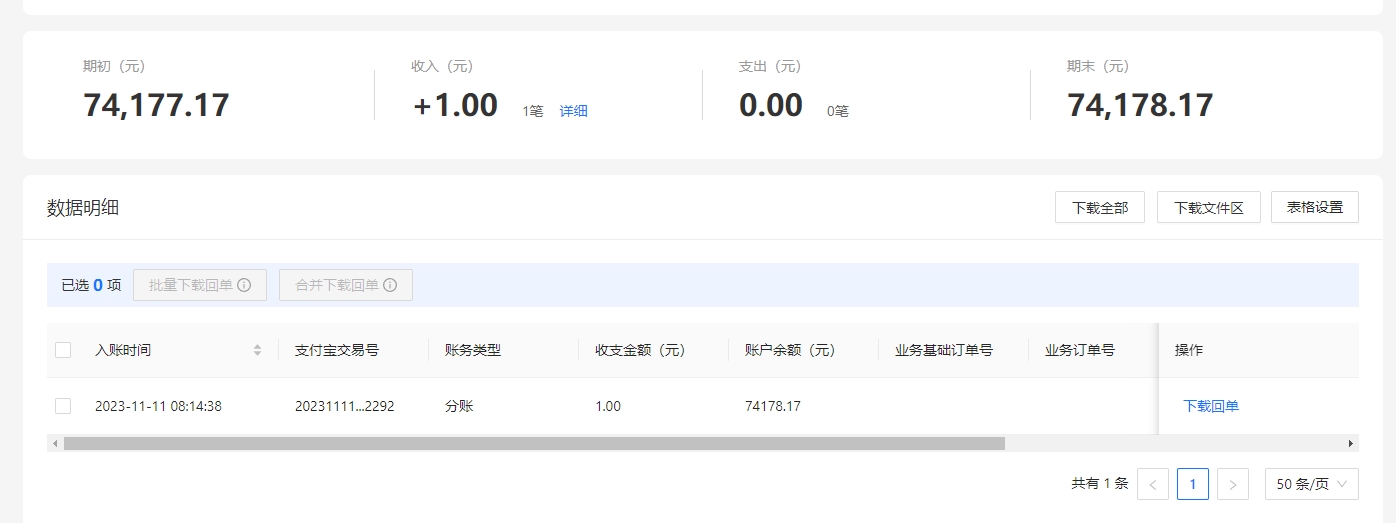Click info icon beside 批量下载回单

click(244, 285)
